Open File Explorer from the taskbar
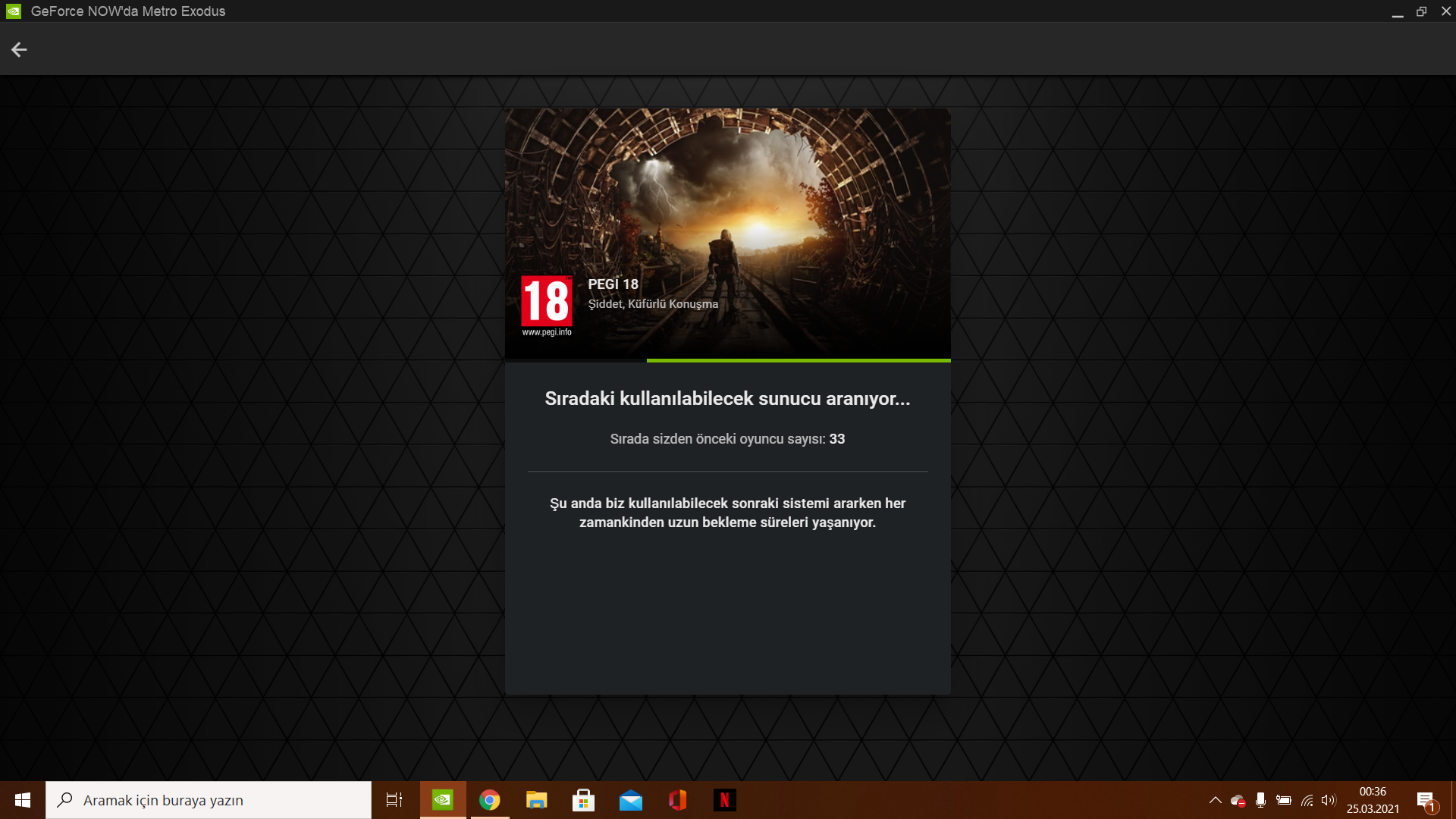Image resolution: width=1456 pixels, height=819 pixels. 537,800
